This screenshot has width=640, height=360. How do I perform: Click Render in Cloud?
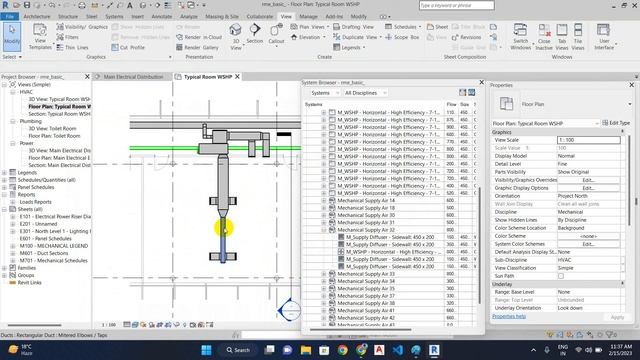(199, 37)
